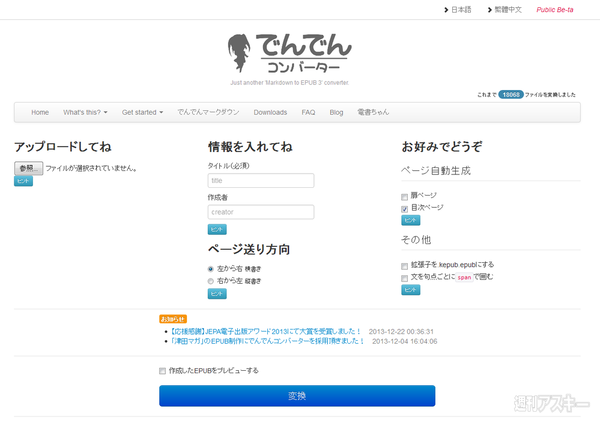Image resolution: width=600 pixels, height=423 pixels.
Task: Click the アップロードしてね heading
Action: click(x=63, y=147)
